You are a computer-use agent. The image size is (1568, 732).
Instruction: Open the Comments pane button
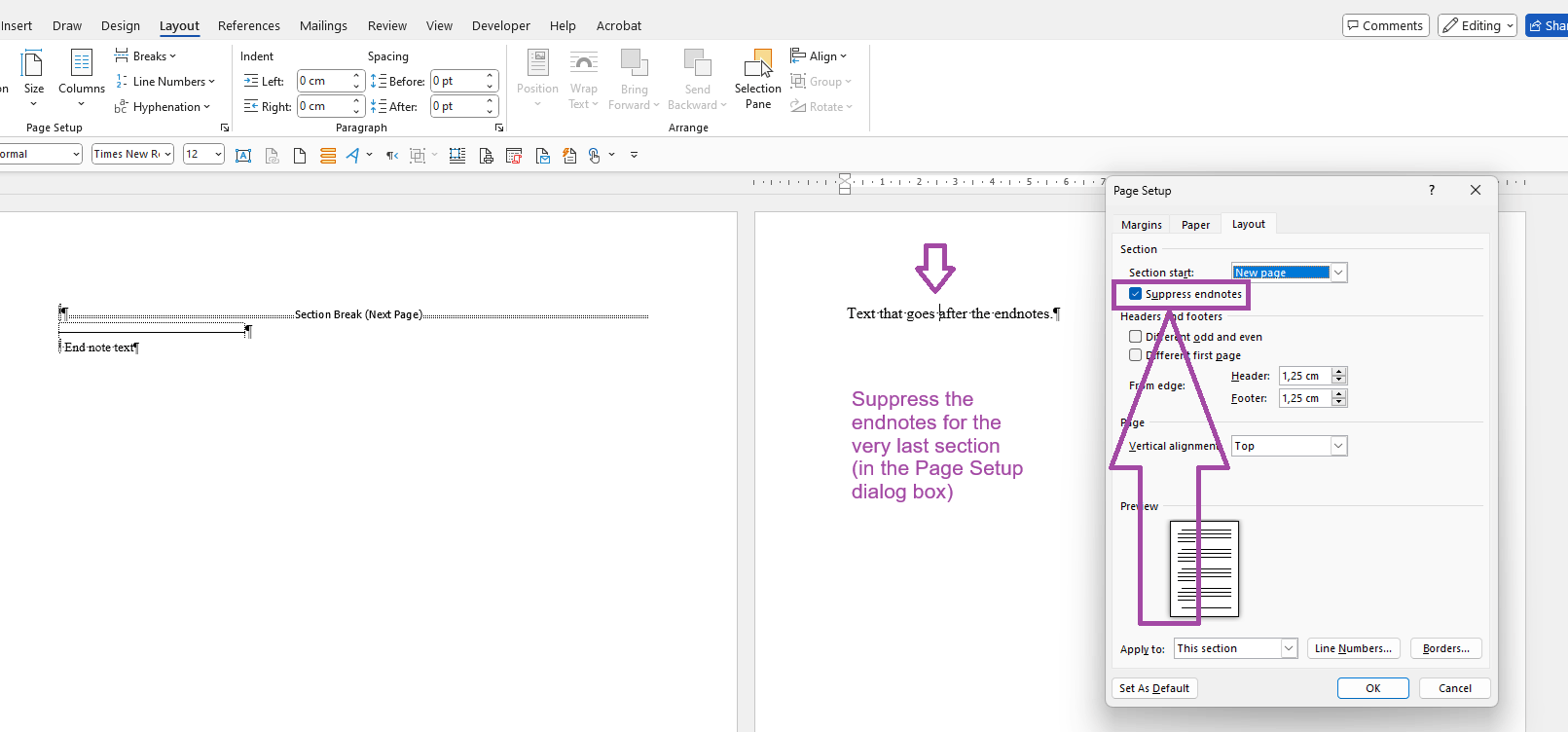click(x=1386, y=25)
